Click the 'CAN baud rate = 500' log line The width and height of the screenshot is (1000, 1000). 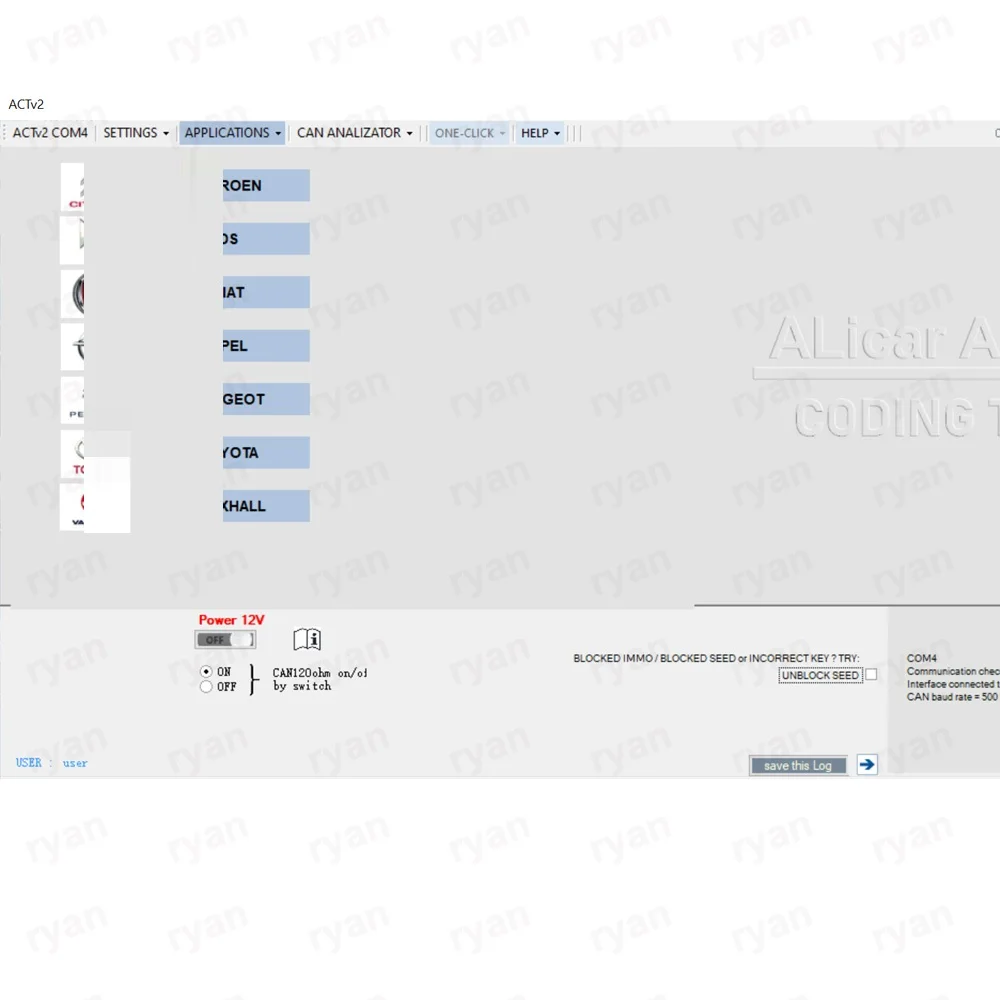click(x=952, y=697)
